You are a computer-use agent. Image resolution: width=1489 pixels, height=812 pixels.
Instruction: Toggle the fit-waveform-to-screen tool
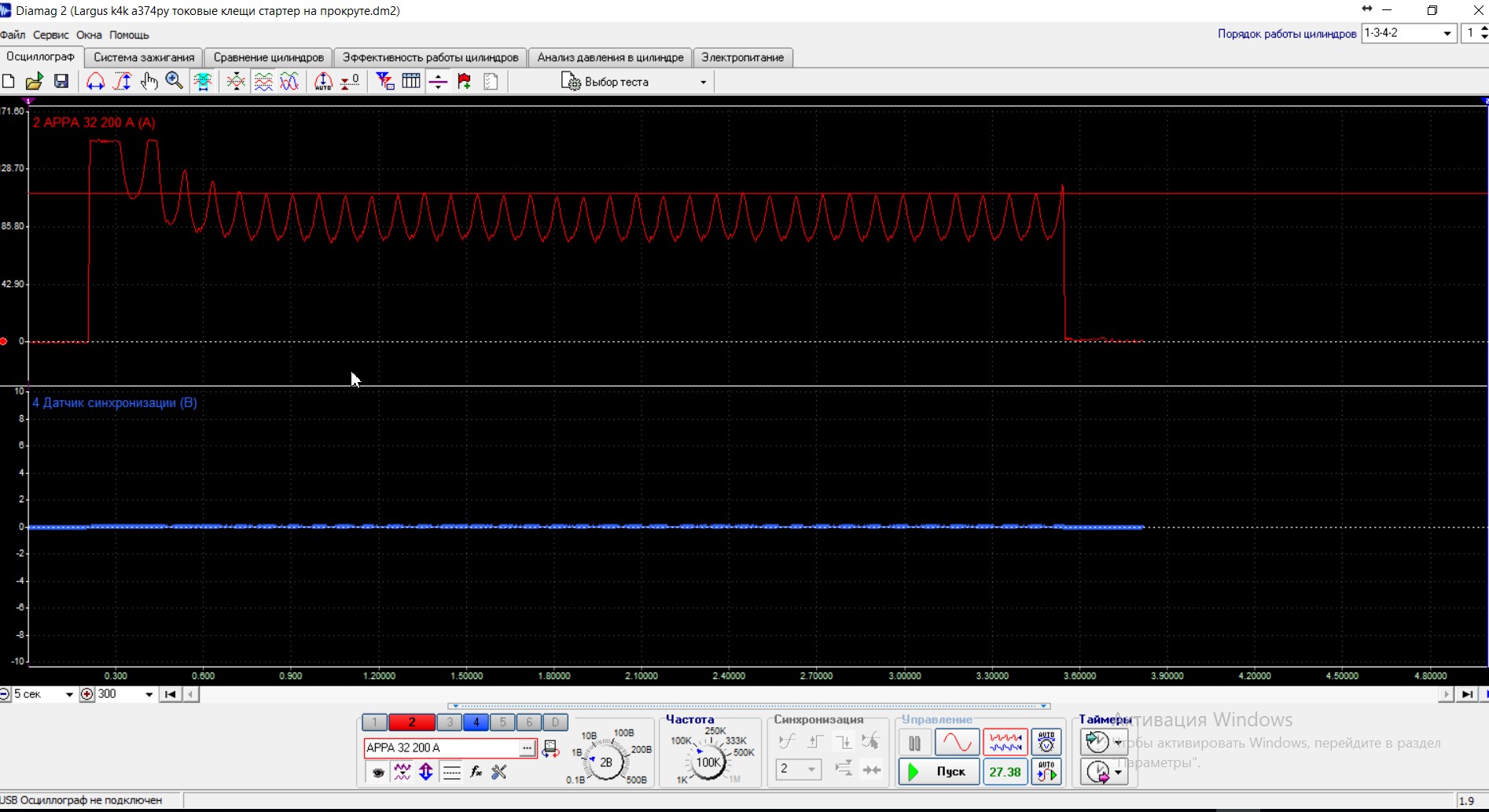coord(203,82)
